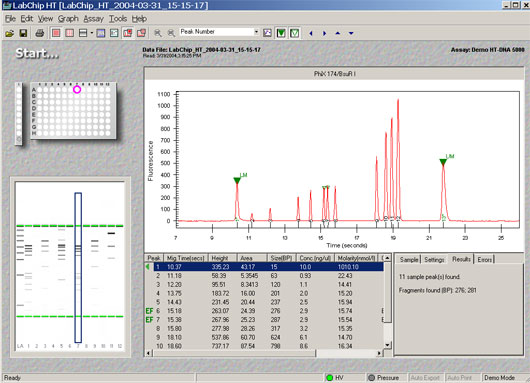Select the magenta-circled well A7 on plate
The image size is (530, 383).
tap(77, 90)
